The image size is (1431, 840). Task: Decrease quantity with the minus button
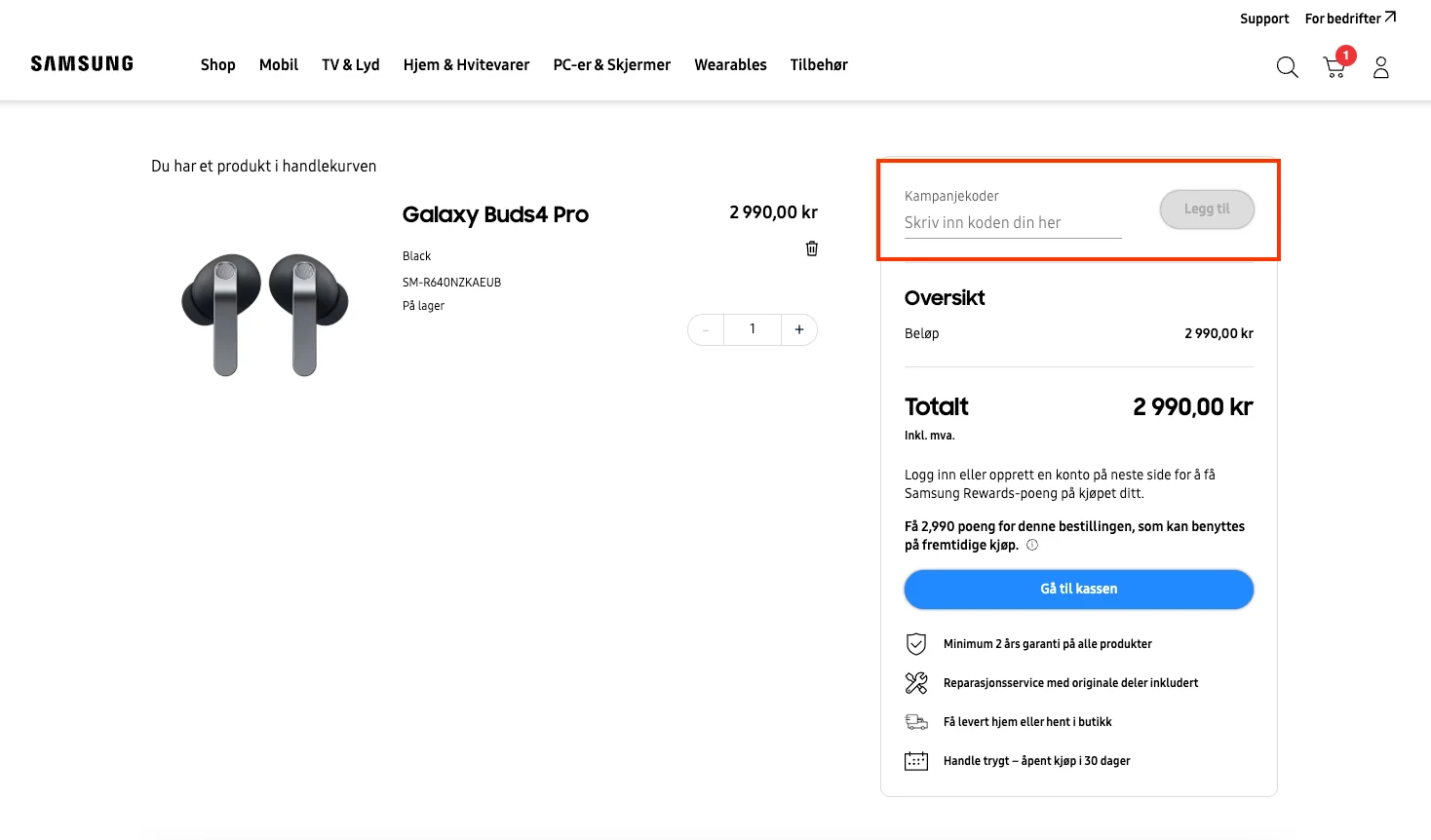(706, 329)
